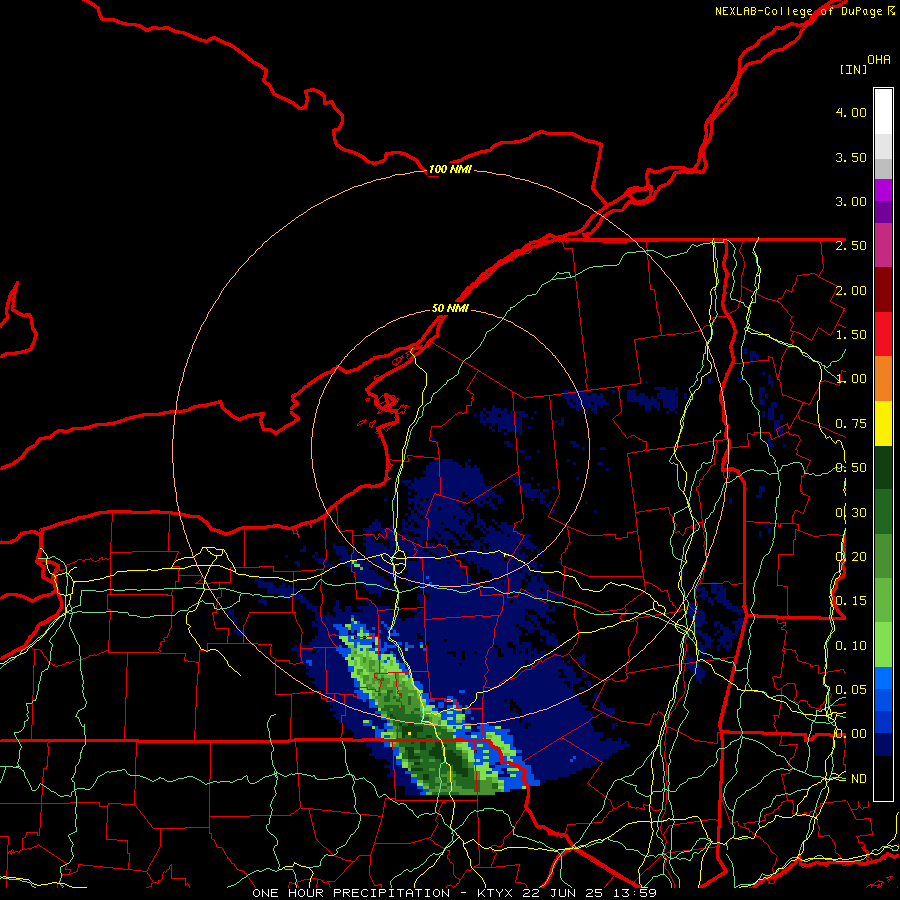Click the 100 NMI range ring label
900x900 pixels.
coord(450,169)
